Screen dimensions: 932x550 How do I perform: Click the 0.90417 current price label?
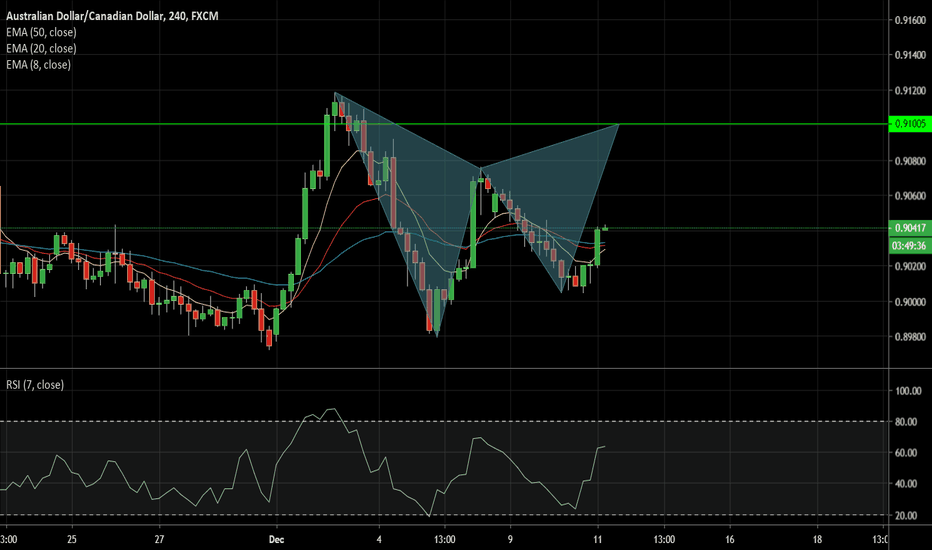point(910,228)
